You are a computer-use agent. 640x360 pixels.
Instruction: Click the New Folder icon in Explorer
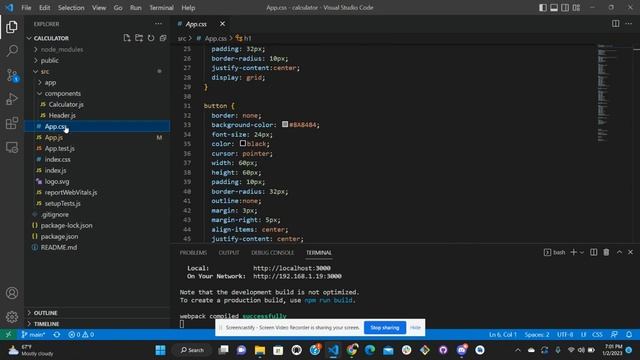click(139, 38)
